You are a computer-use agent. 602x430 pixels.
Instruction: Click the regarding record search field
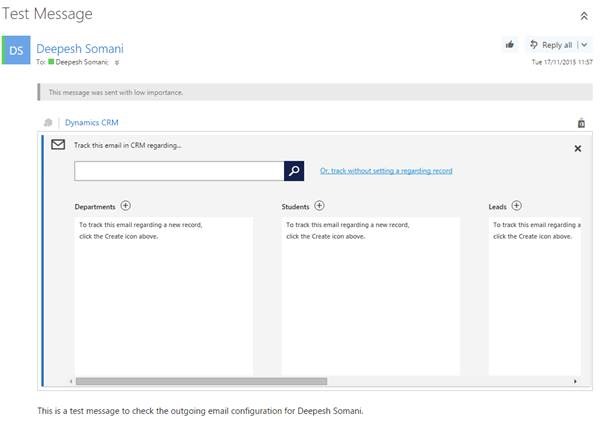179,171
